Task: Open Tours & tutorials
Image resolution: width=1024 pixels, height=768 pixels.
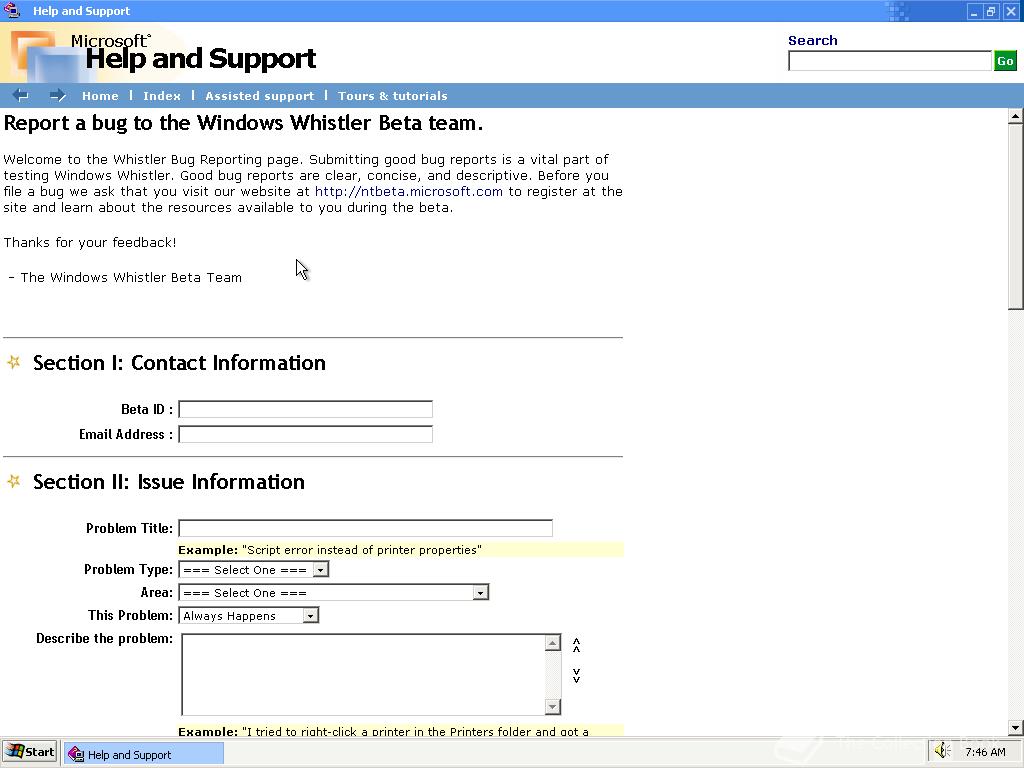Action: tap(392, 96)
